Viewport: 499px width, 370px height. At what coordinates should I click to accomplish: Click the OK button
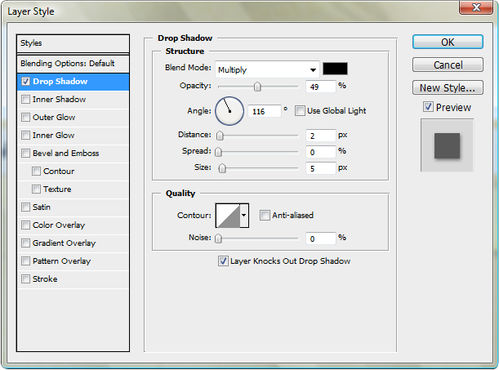[448, 42]
